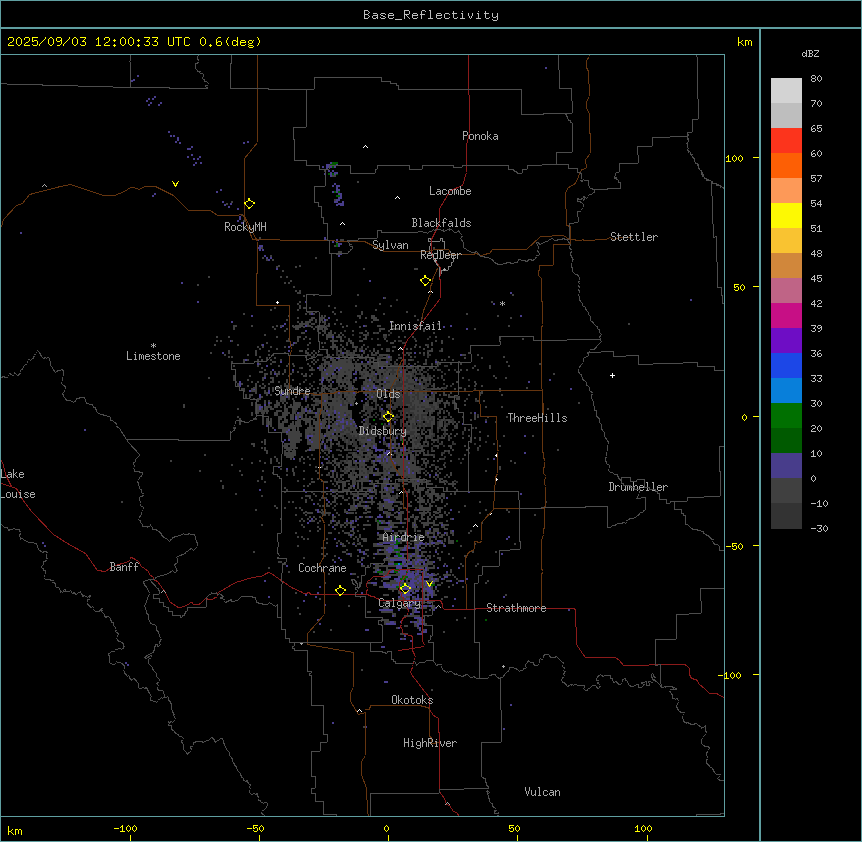This screenshot has height=842, width=862.
Task: Click the Olds label
Action: 388,394
